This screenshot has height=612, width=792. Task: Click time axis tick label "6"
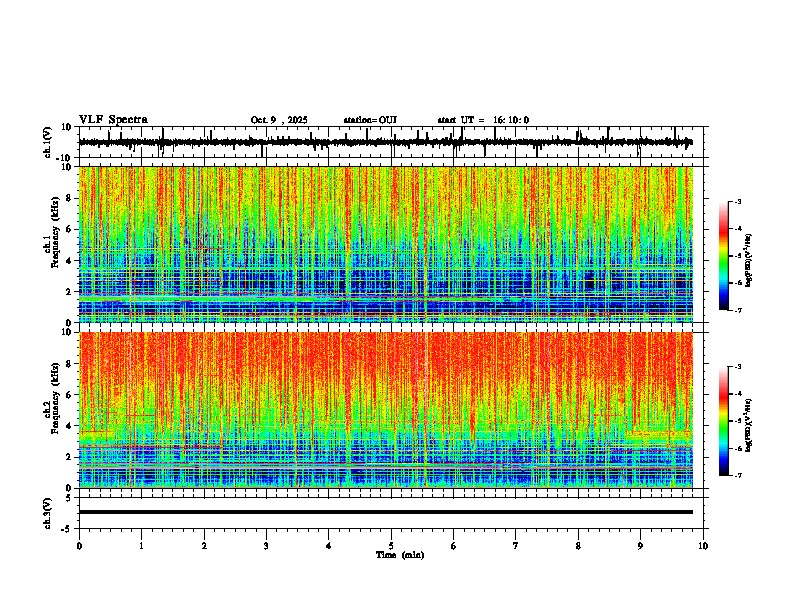(x=454, y=546)
